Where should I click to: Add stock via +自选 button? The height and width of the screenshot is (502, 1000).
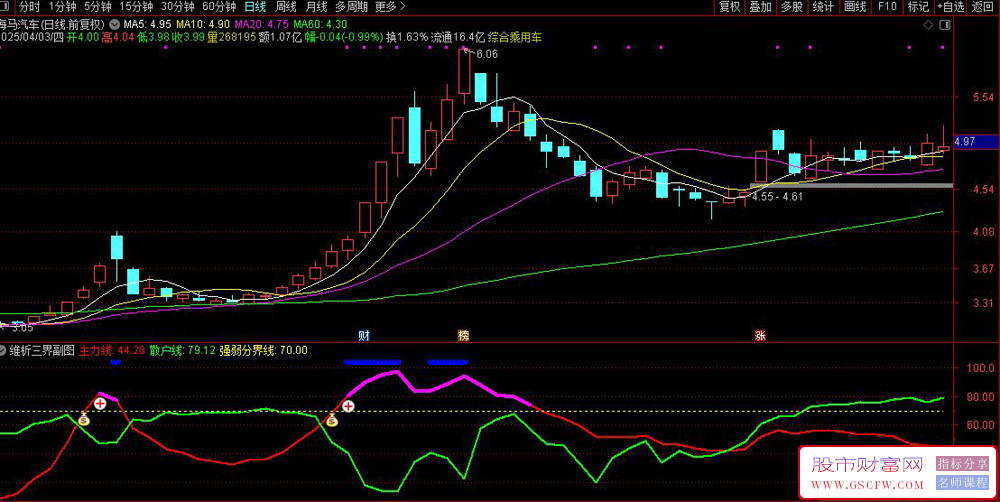(951, 7)
